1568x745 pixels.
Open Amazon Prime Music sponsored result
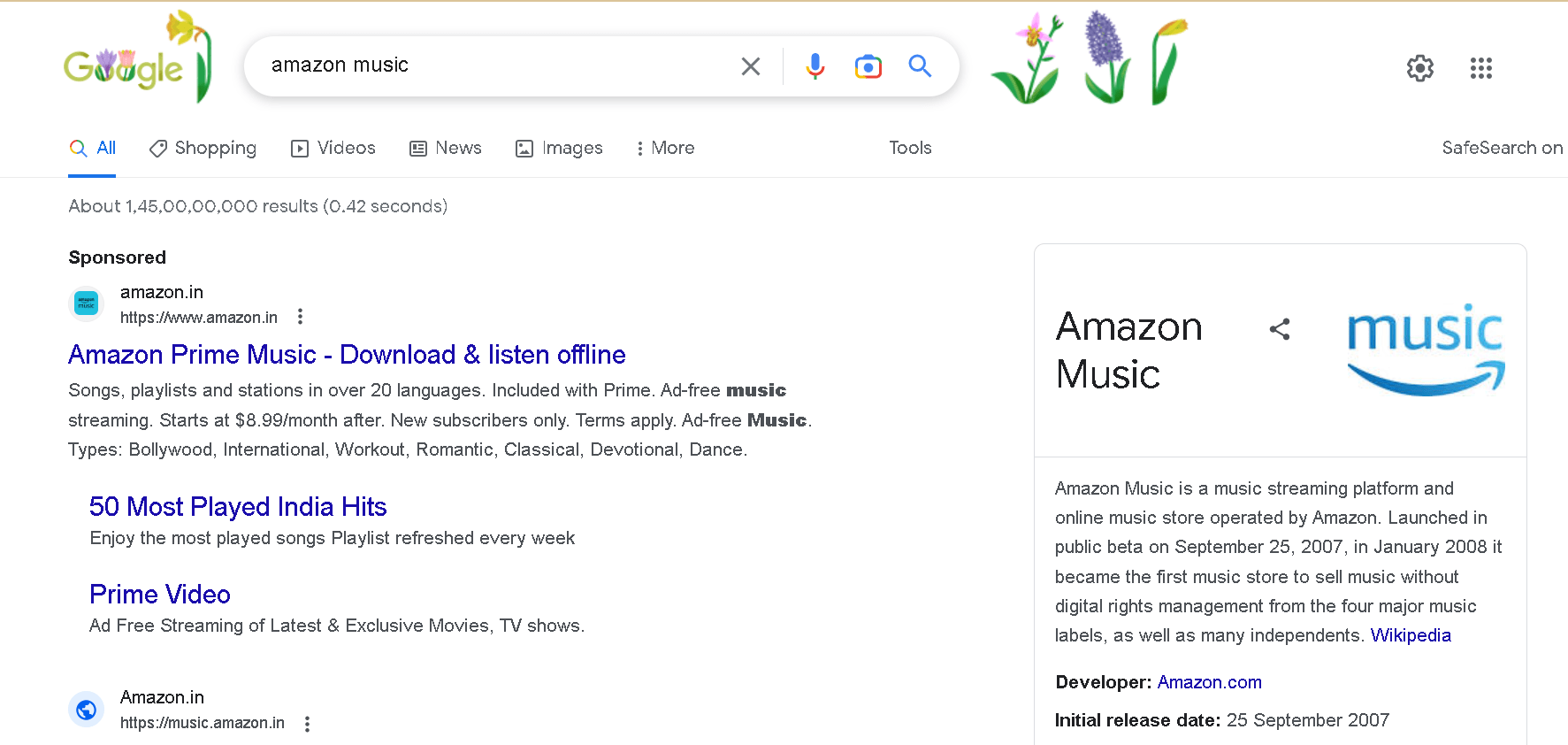coord(347,355)
